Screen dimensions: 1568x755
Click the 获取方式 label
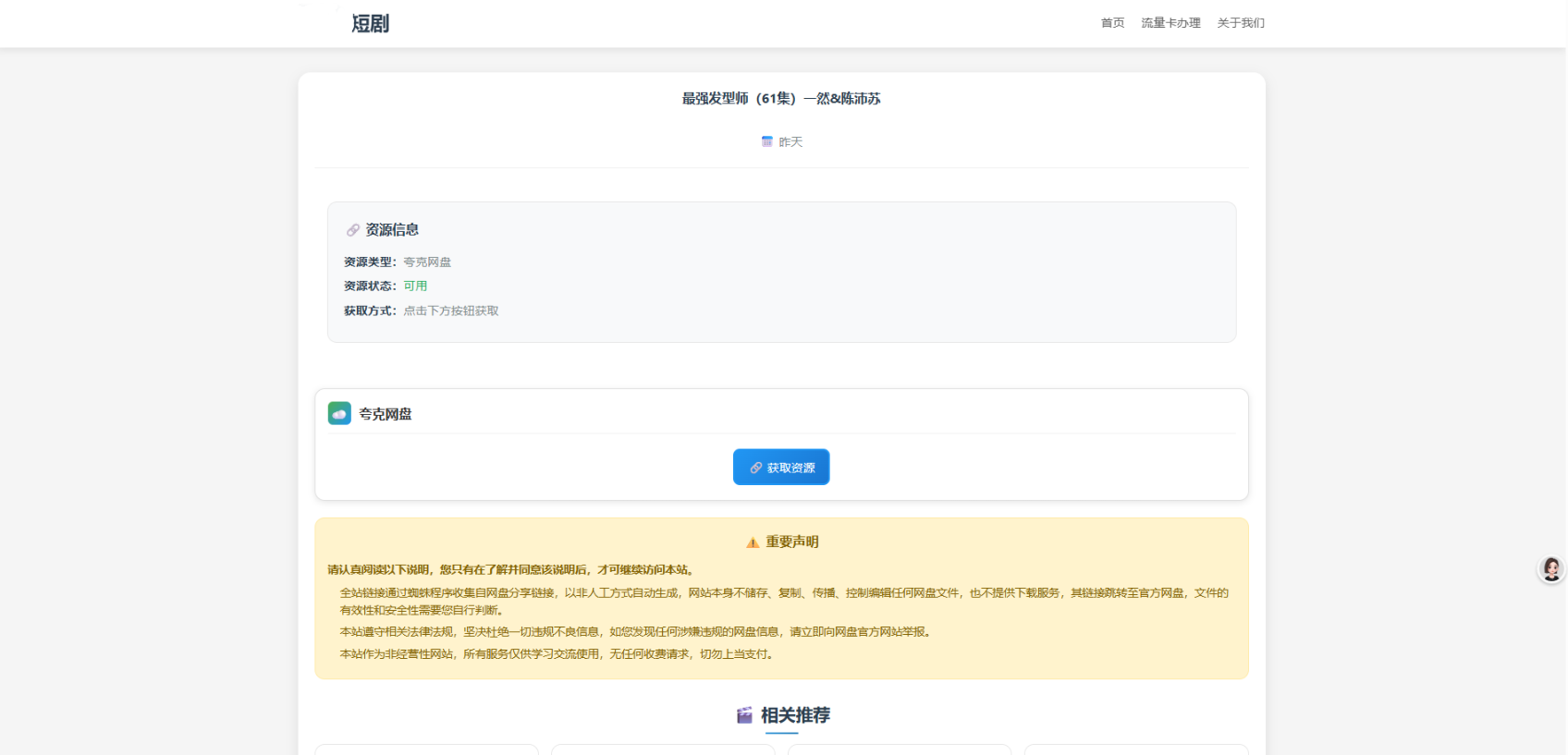point(370,311)
